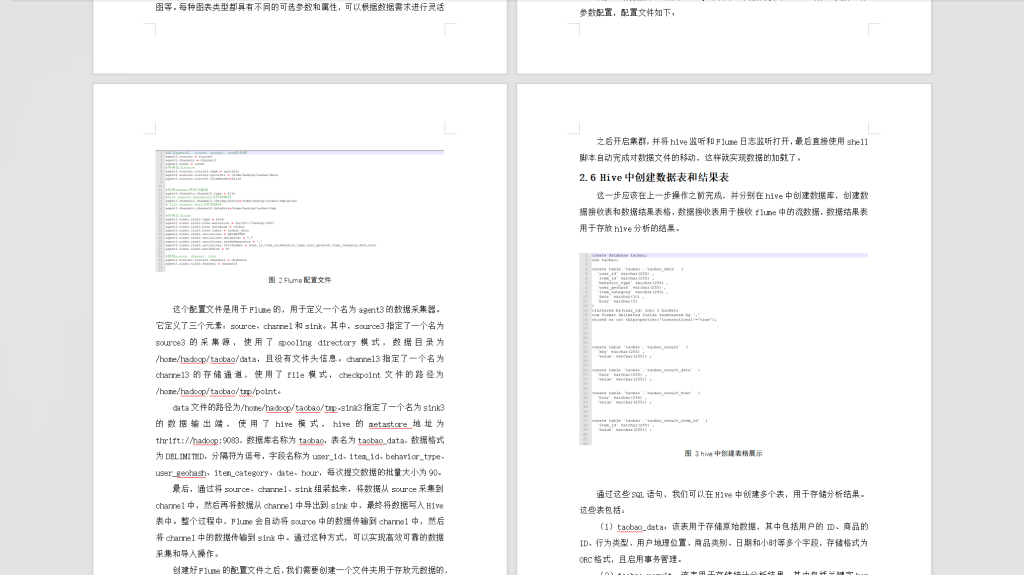This screenshot has height=575, width=1024.
Task: Click the phrase "spooling directory"
Action: [x=315, y=342]
